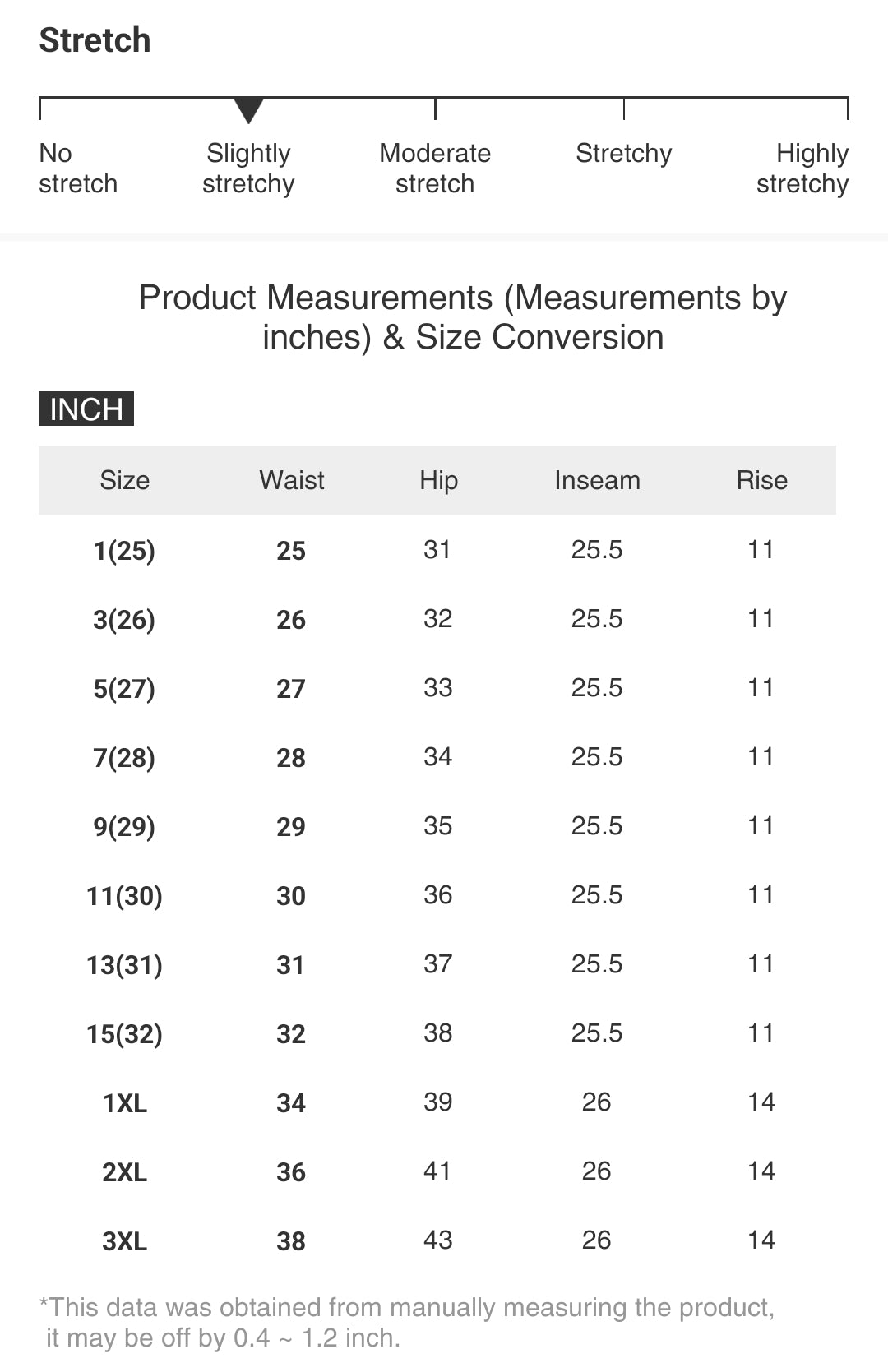This screenshot has width=888, height=1372.
Task: Click the Waist column header
Action: 292,480
